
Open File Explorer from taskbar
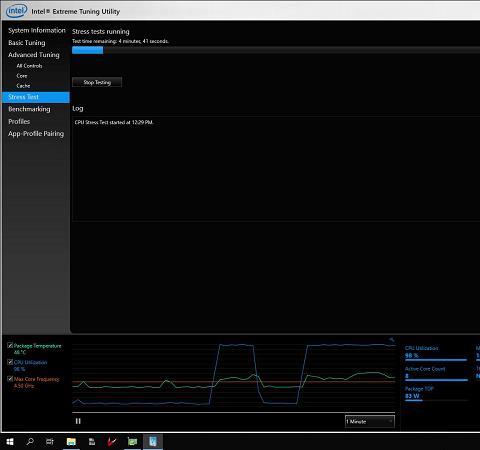(x=71, y=442)
